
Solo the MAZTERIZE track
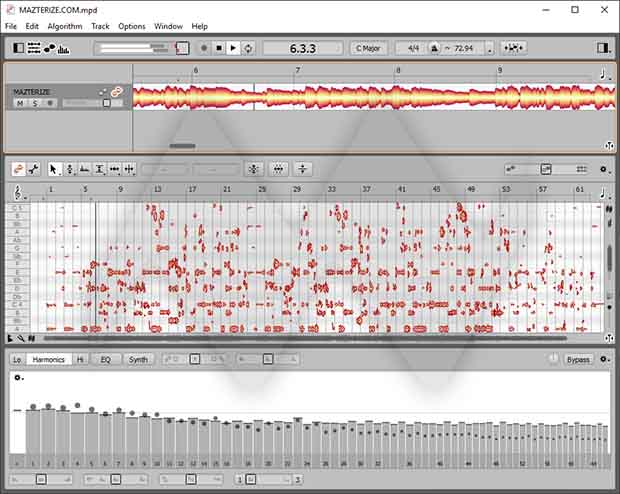35,103
